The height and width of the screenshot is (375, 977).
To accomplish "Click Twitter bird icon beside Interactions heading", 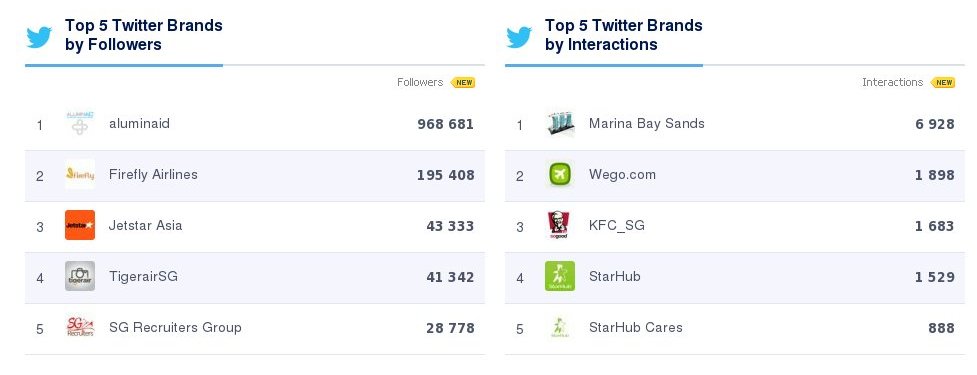I will [x=519, y=37].
